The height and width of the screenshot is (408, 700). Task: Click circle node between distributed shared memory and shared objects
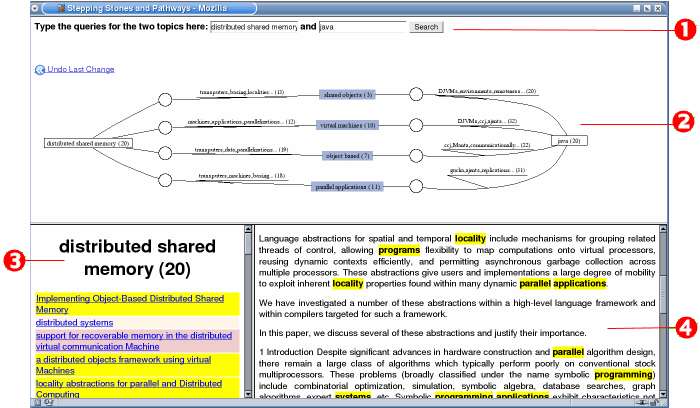[x=165, y=100]
